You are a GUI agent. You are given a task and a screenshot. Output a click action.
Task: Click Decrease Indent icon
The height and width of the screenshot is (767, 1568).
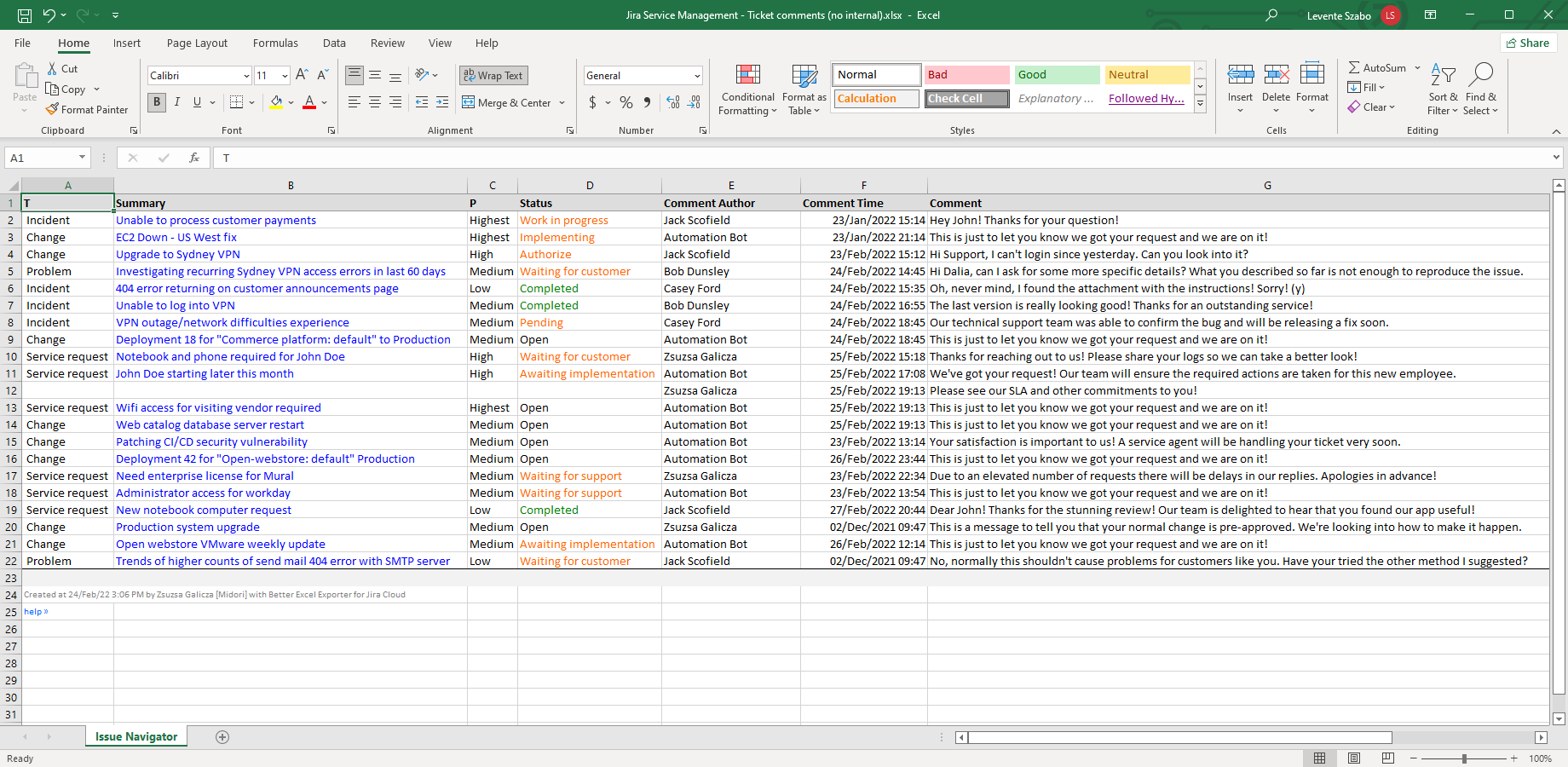(422, 102)
